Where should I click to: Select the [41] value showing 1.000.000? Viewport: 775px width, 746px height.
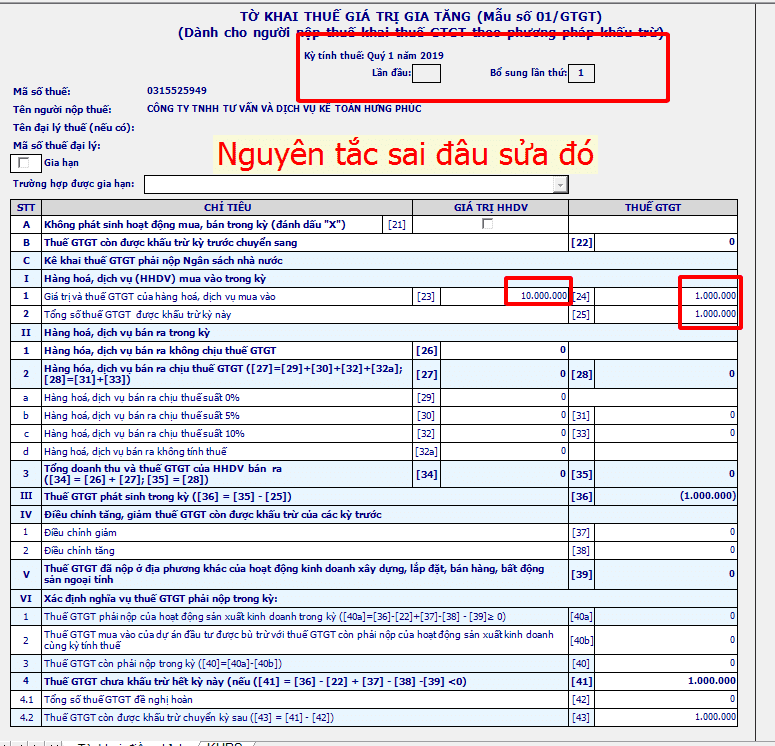(x=665, y=681)
